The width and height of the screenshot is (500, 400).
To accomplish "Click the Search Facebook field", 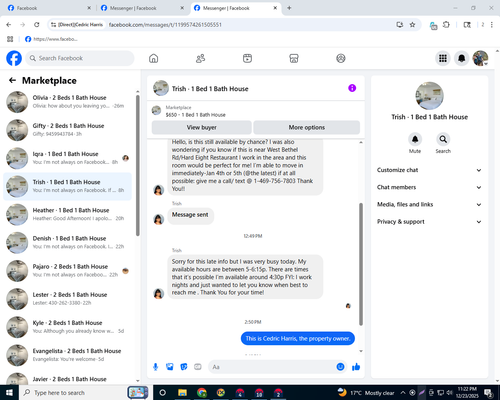I will point(80,58).
